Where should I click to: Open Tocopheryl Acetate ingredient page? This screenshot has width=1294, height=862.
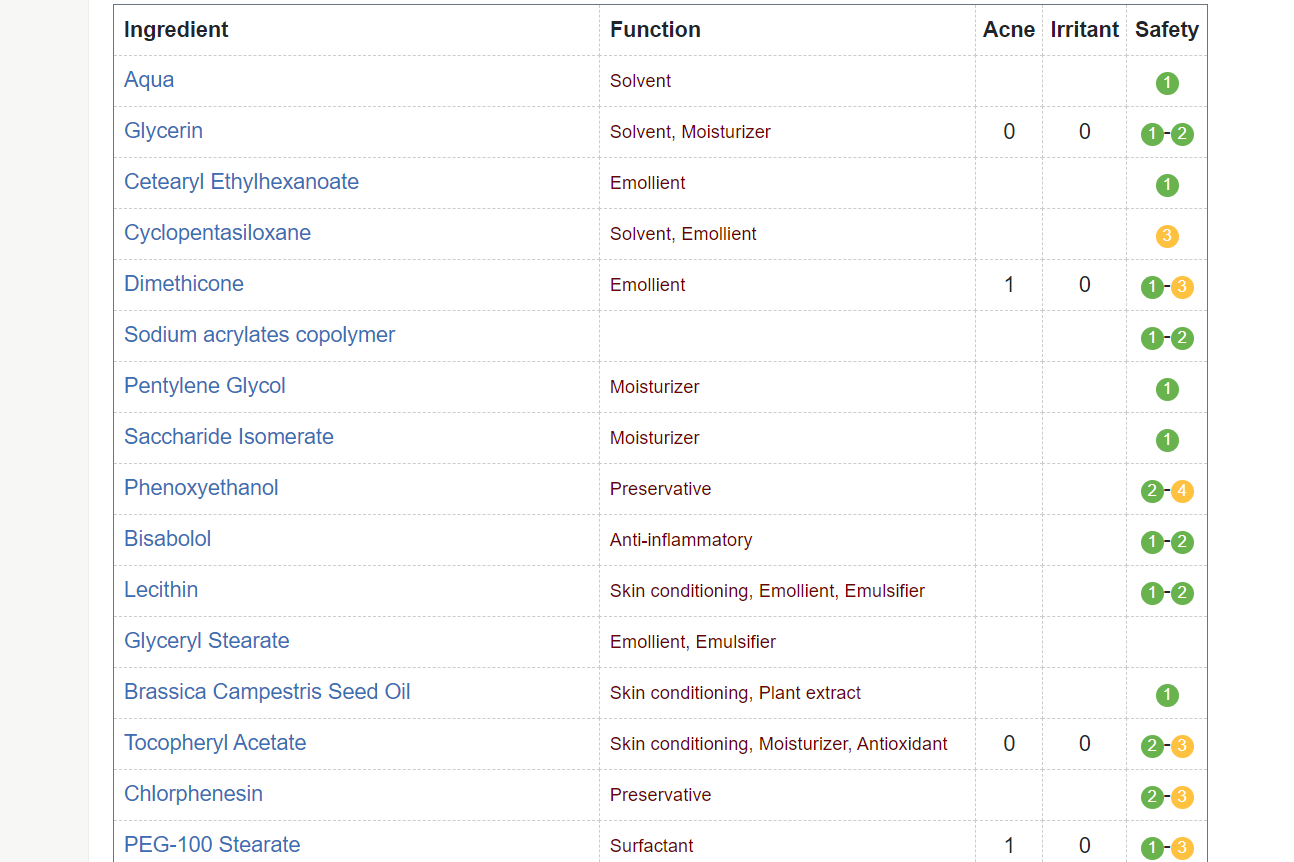click(215, 743)
